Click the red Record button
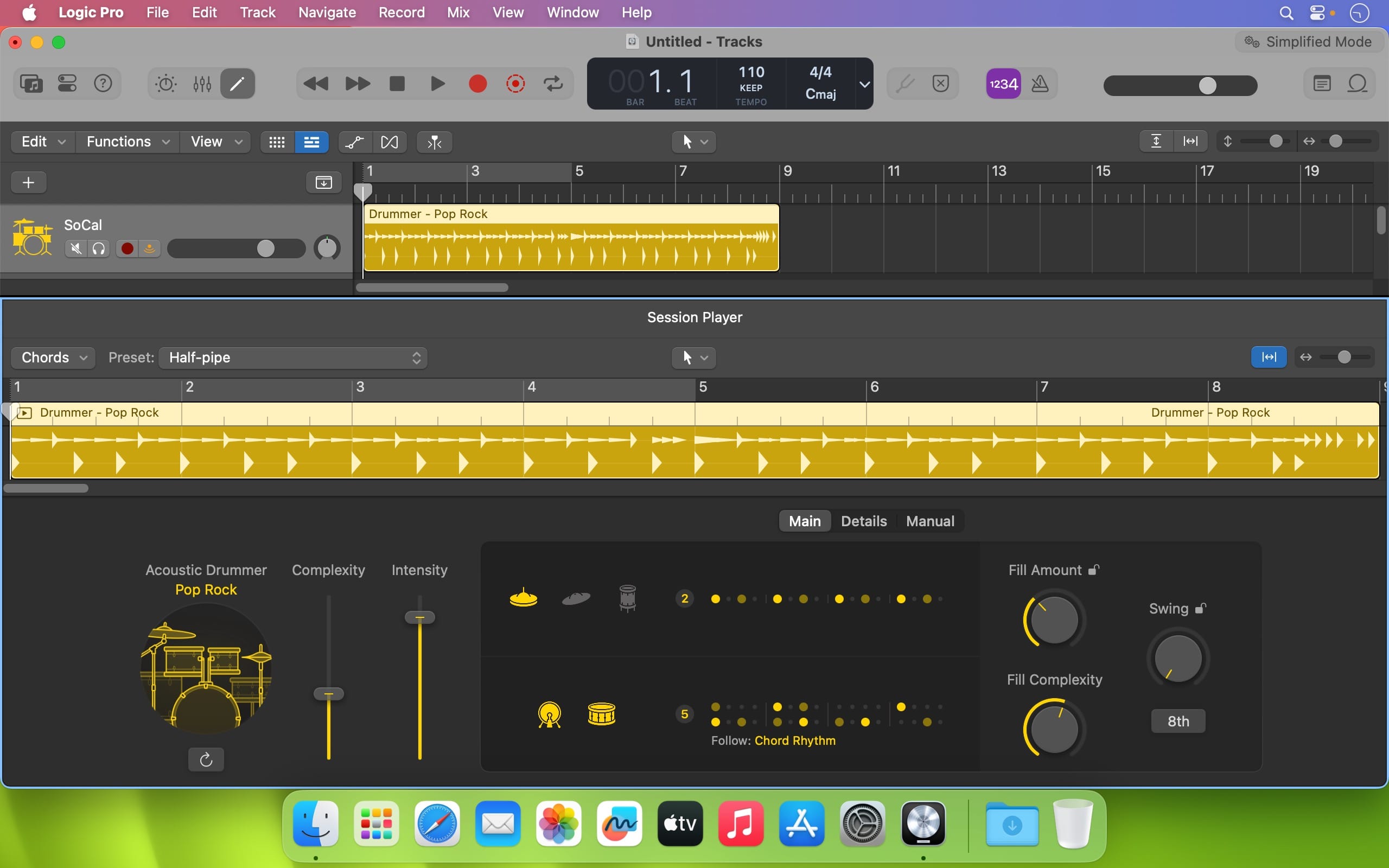The image size is (1389, 868). (x=477, y=84)
